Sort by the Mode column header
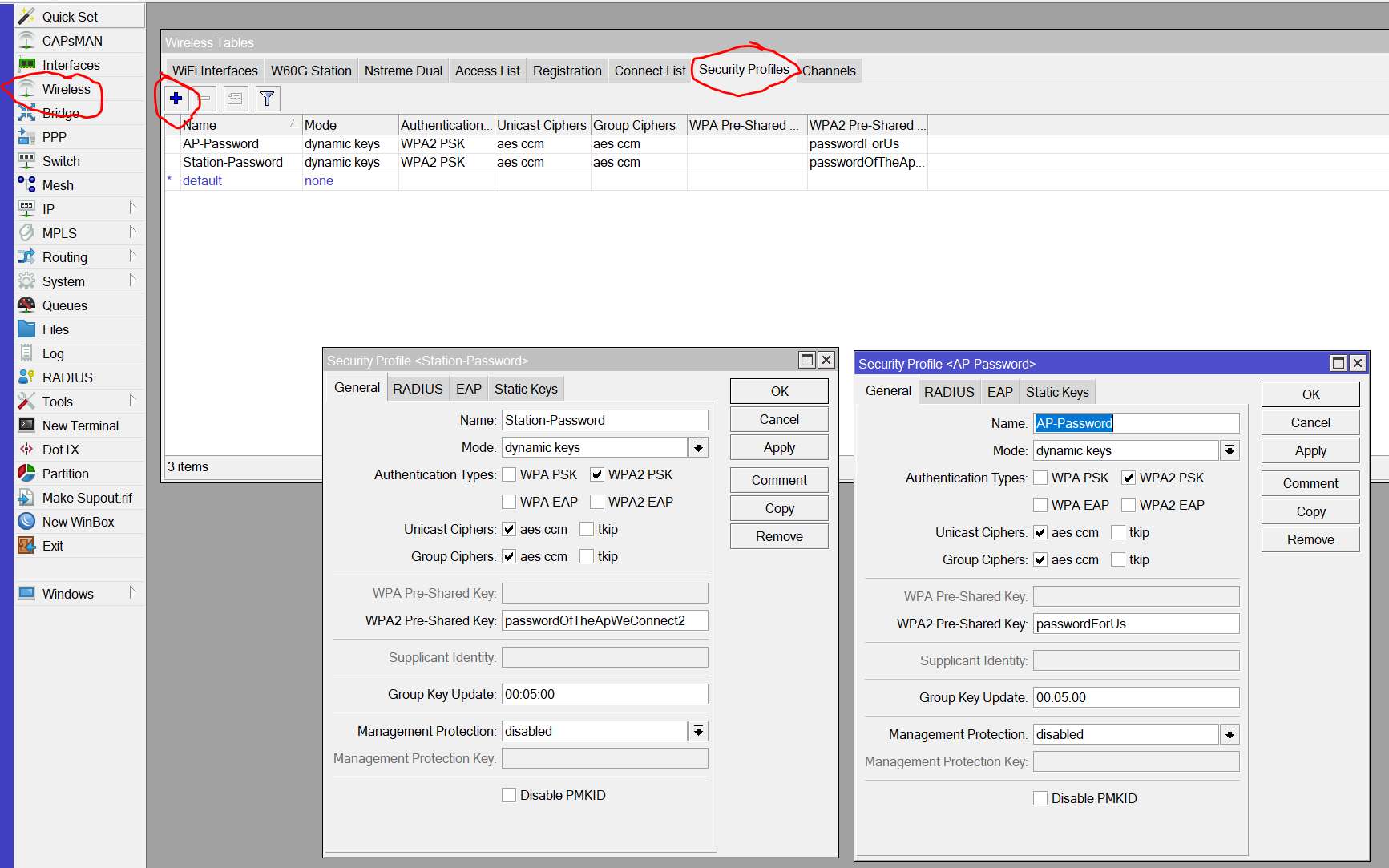The image size is (1389, 868). (x=350, y=125)
